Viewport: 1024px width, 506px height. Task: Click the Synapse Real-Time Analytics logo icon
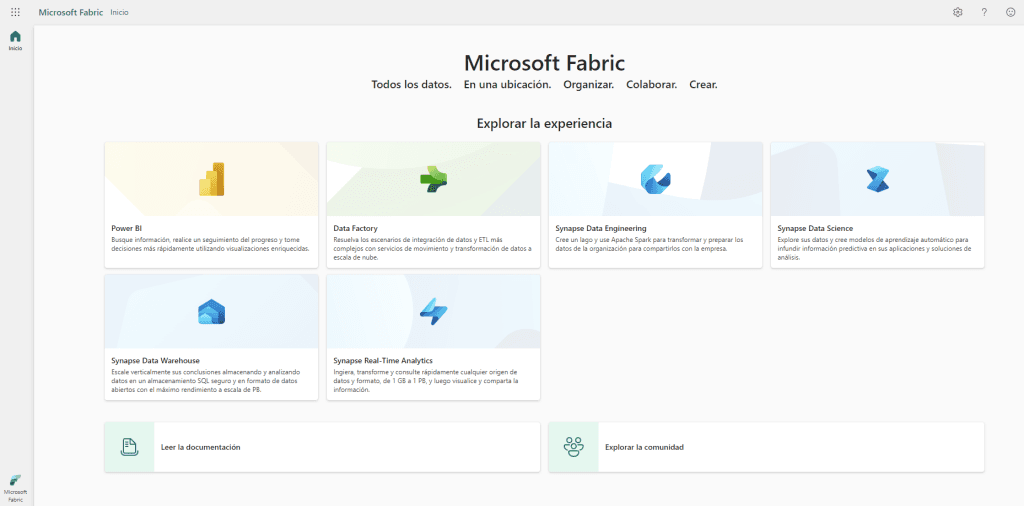point(433,311)
